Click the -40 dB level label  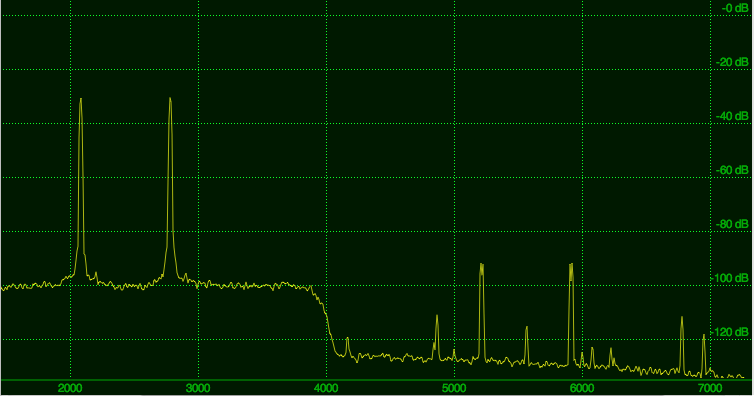click(x=732, y=116)
